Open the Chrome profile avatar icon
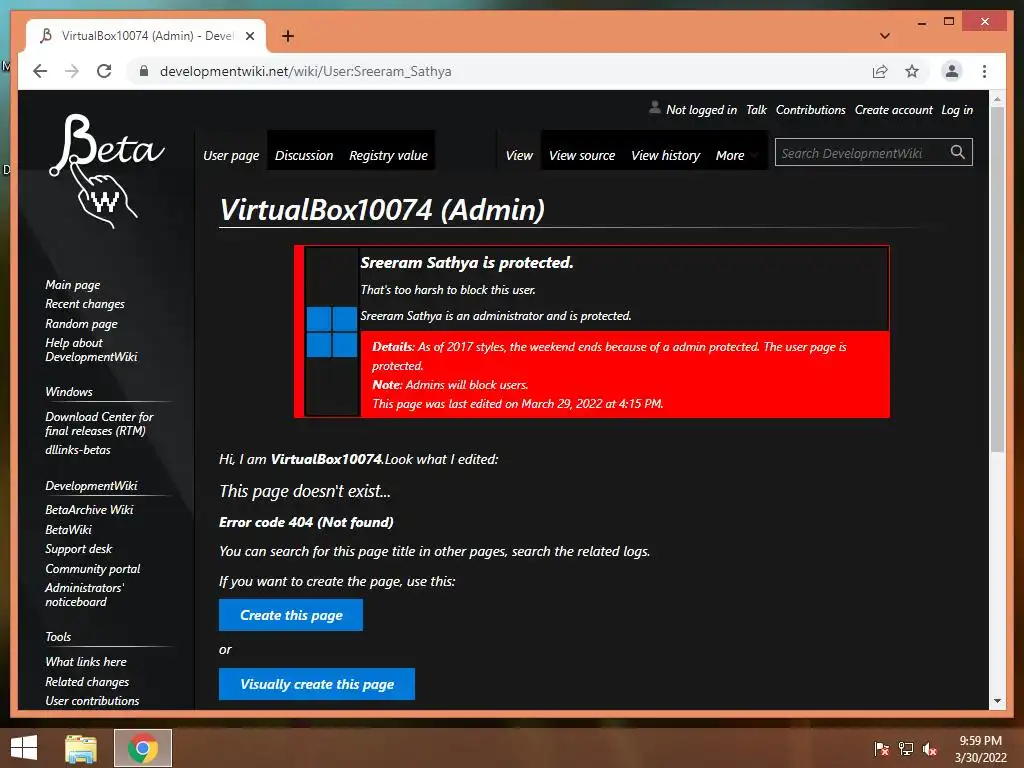 click(952, 71)
